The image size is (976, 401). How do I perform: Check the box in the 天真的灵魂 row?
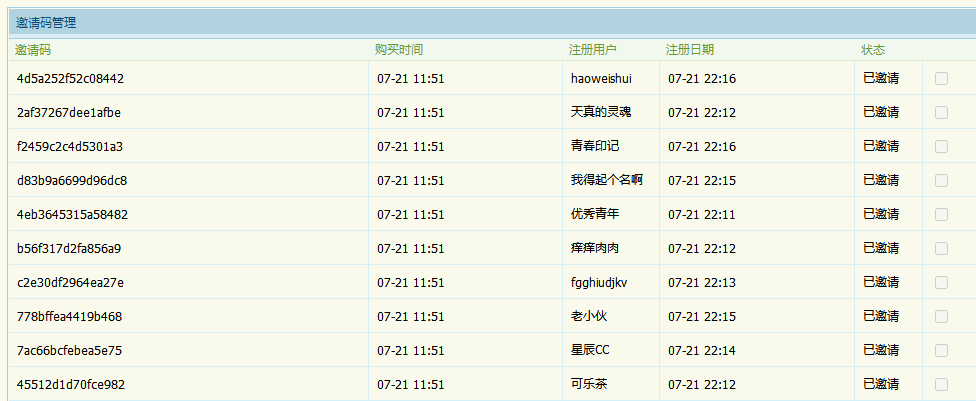point(941,112)
